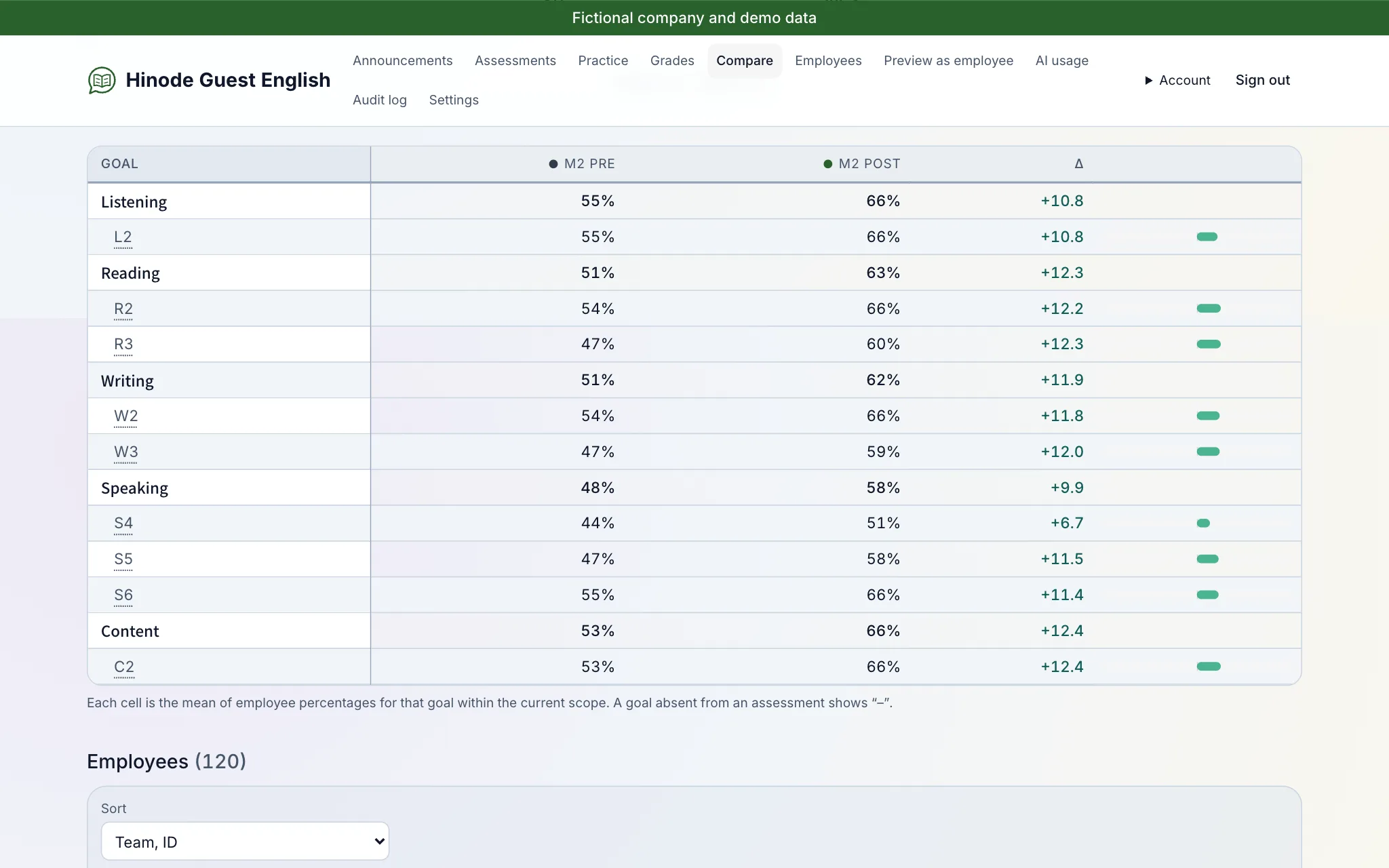
Task: Switch to the Practice tab
Action: click(603, 60)
